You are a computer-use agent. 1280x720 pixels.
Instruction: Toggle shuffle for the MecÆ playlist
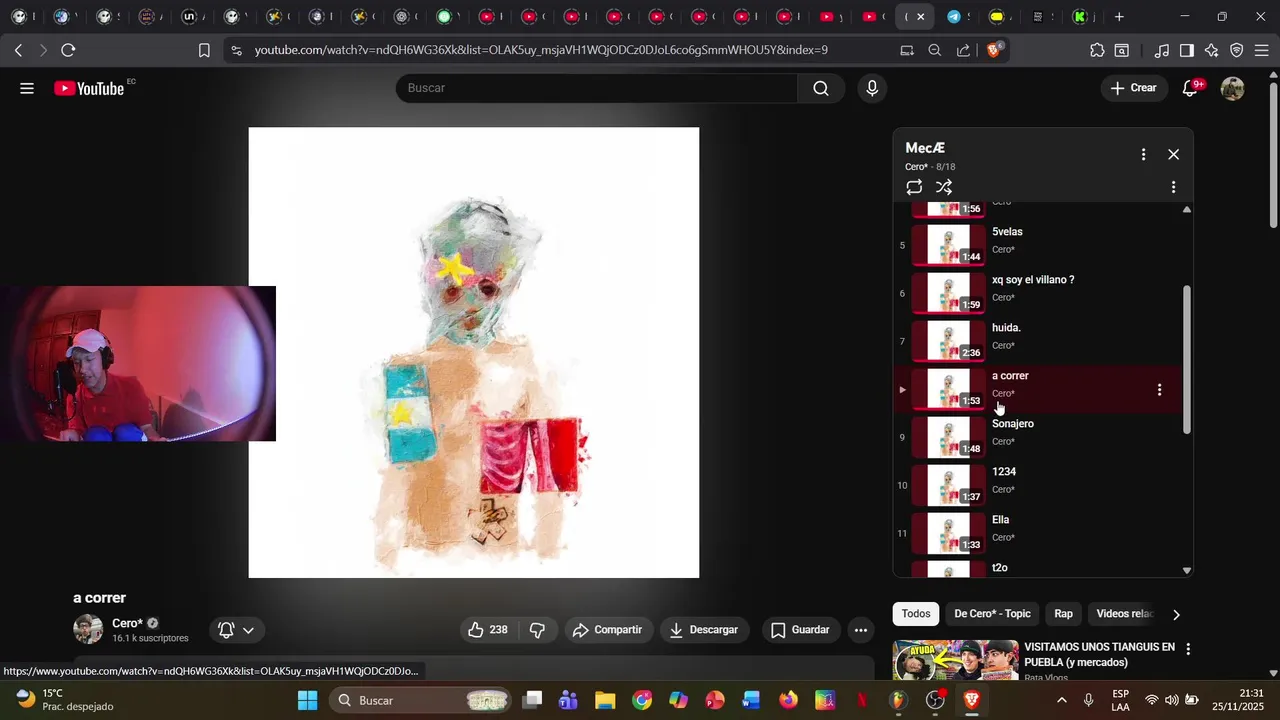coord(944,187)
